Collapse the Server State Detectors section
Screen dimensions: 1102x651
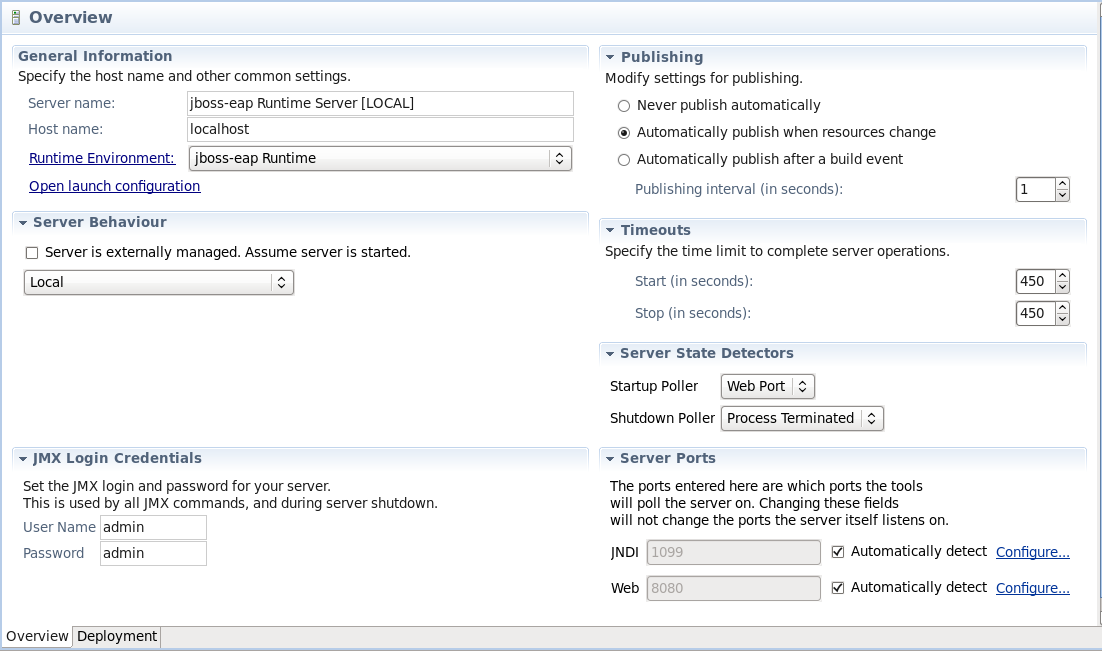point(610,354)
